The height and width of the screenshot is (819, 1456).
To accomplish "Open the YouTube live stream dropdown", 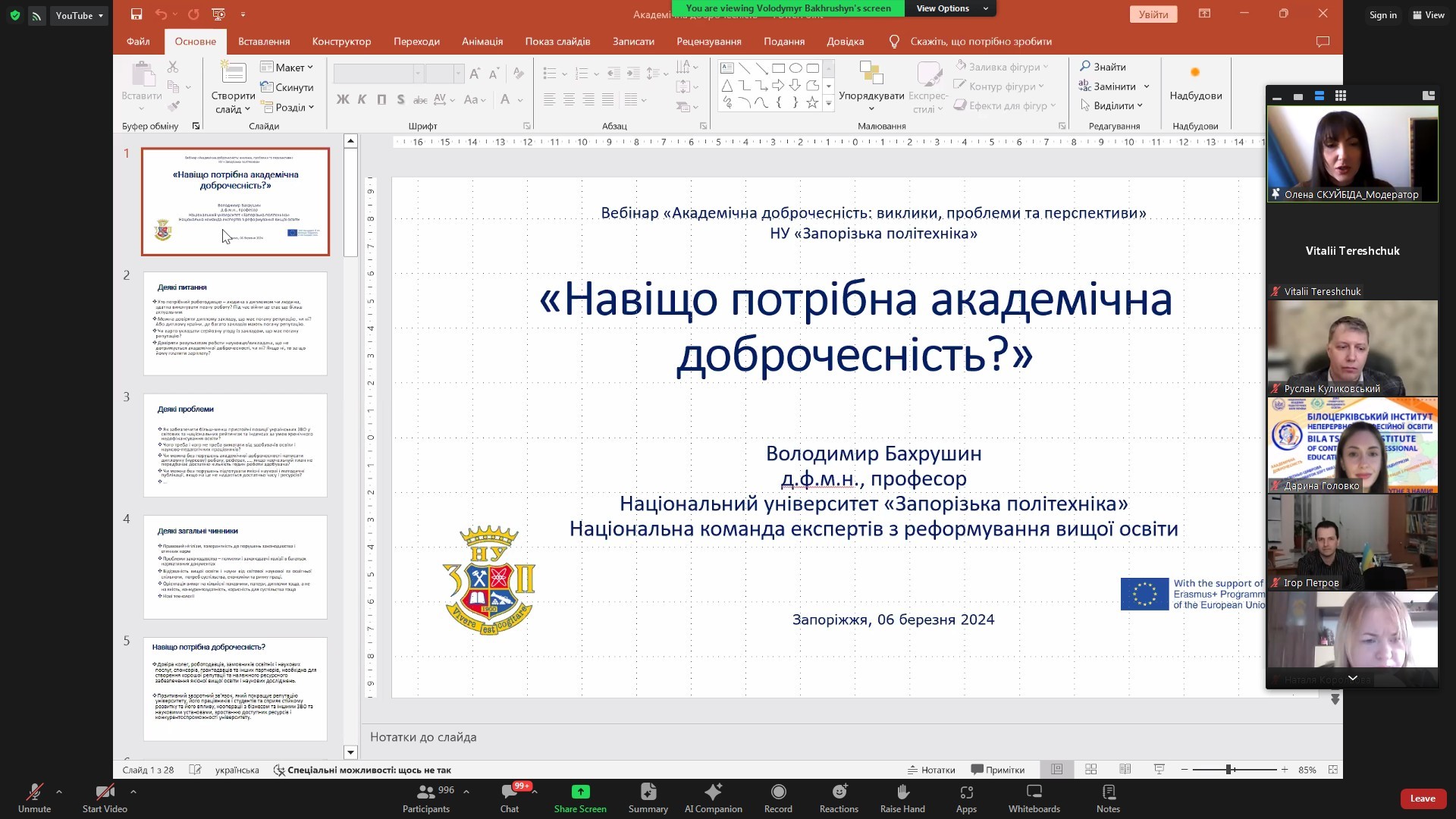I will (x=80, y=15).
